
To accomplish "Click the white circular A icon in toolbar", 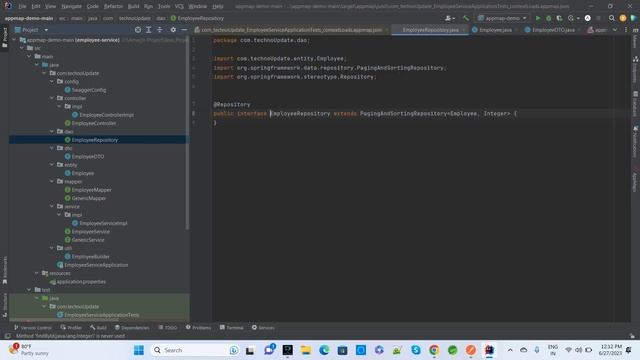I will [x=588, y=18].
